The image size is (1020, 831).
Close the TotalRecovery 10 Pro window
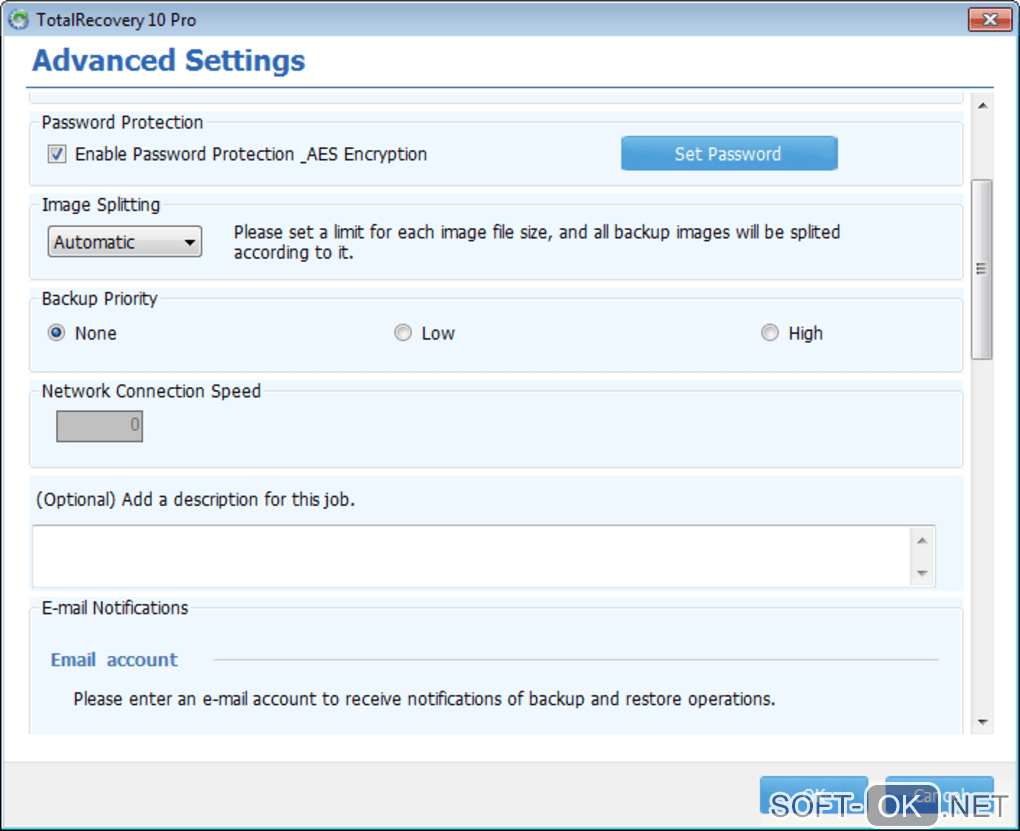click(989, 20)
